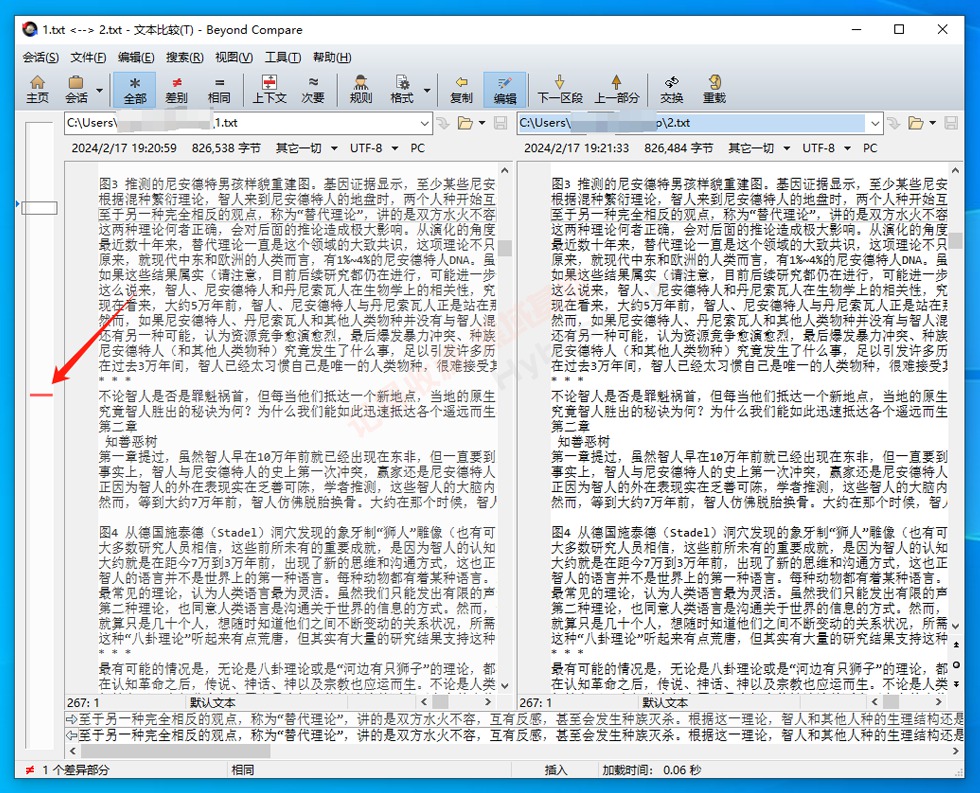Open the 文件(F) menu
The height and width of the screenshot is (793, 980).
tap(88, 57)
